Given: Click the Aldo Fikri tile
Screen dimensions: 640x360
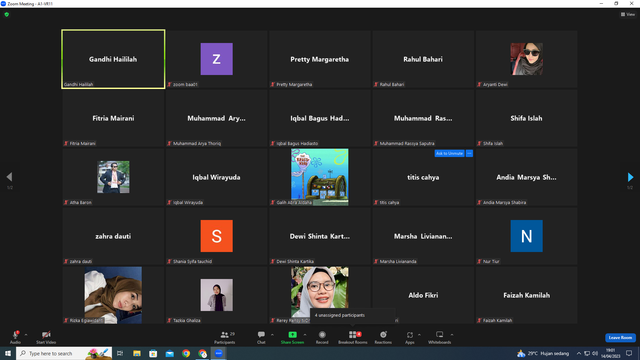Looking at the screenshot, I should [x=423, y=295].
